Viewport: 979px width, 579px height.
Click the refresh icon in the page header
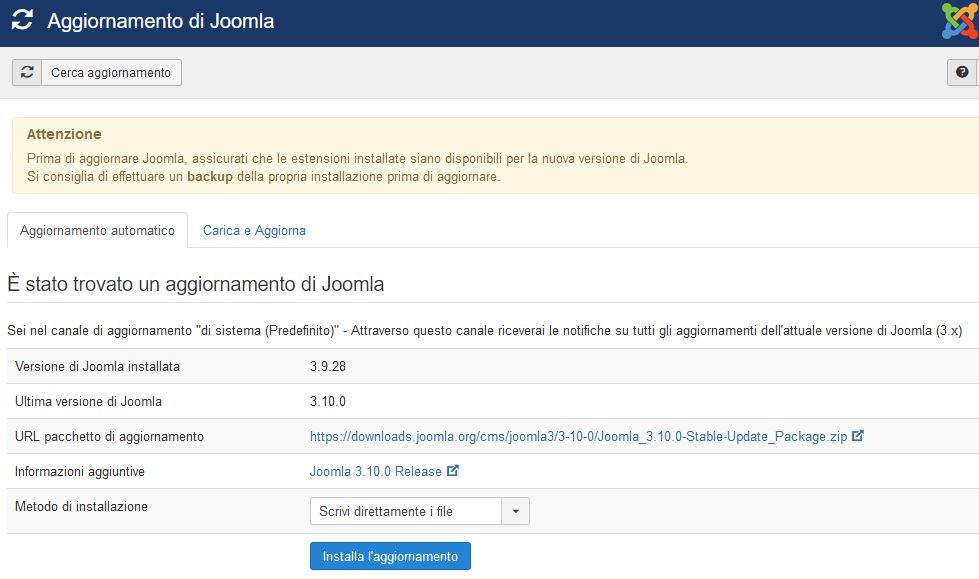coord(24,19)
